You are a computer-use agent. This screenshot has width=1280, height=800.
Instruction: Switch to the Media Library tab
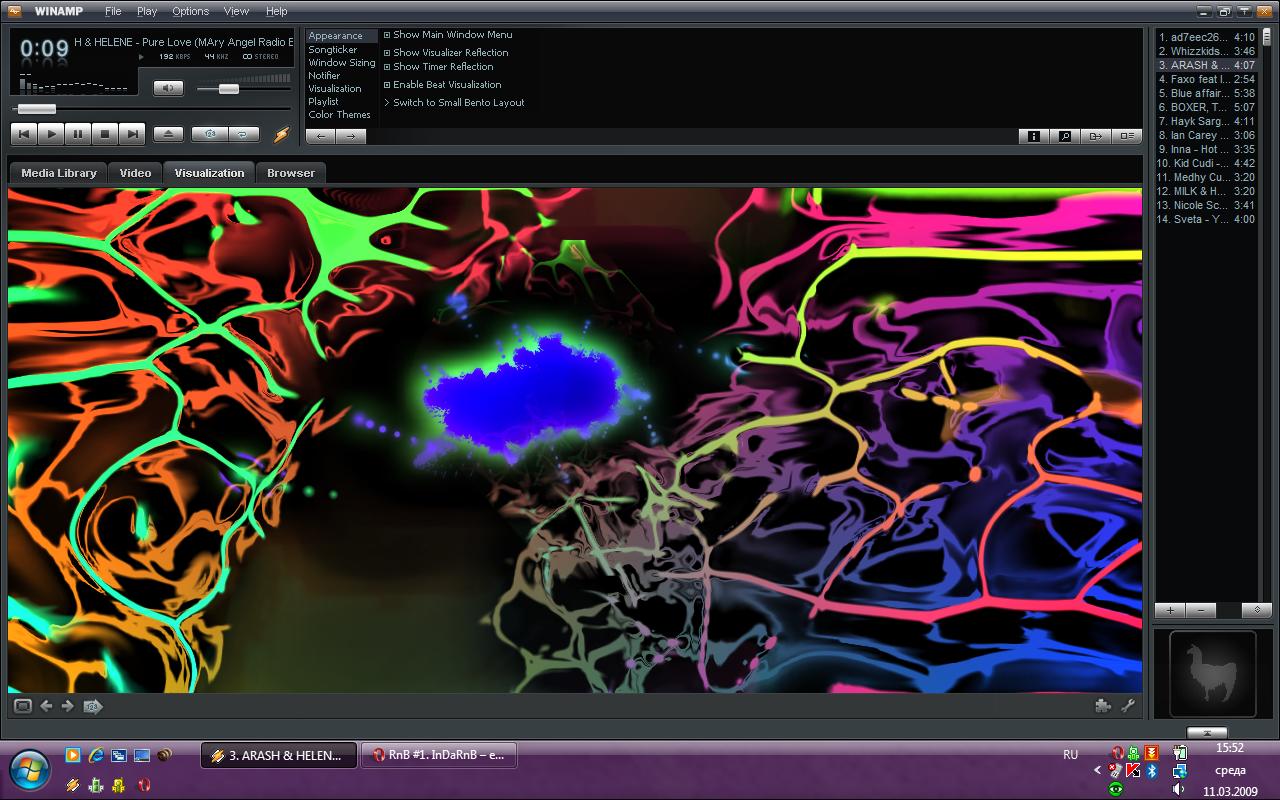[59, 173]
